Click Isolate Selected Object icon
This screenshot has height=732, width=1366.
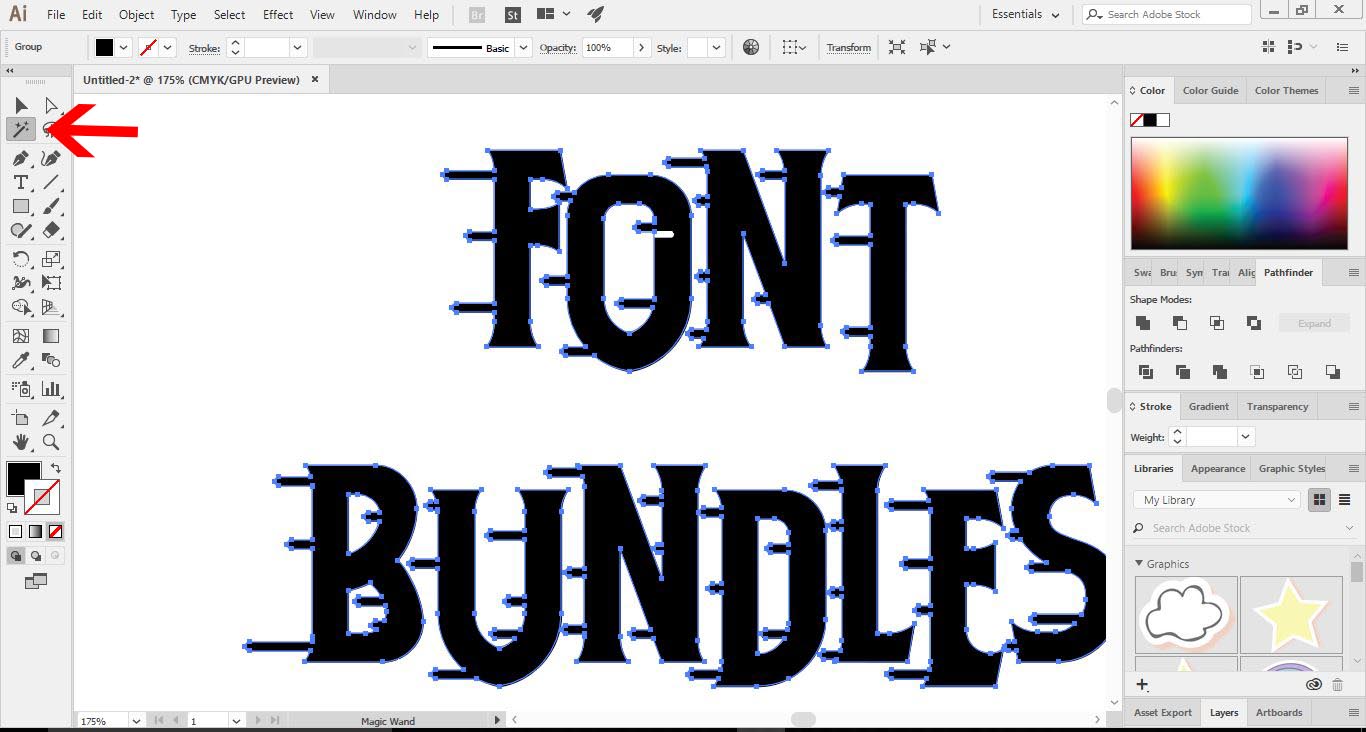897,47
